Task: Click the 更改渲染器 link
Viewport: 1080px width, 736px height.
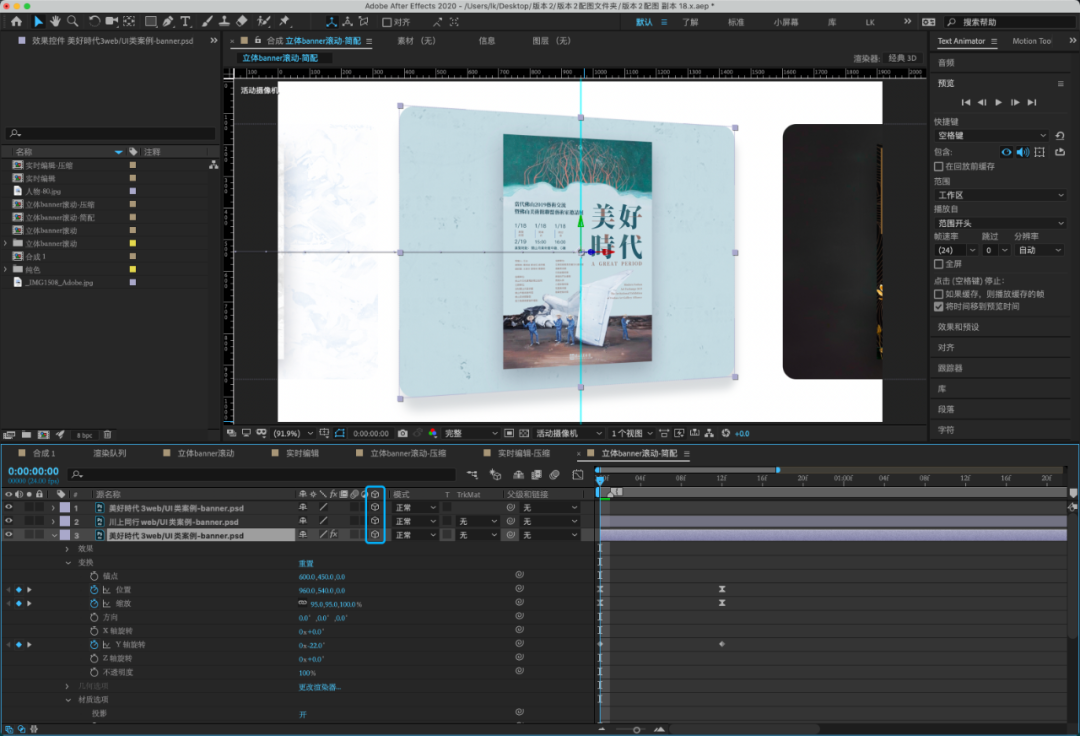Action: pos(320,687)
